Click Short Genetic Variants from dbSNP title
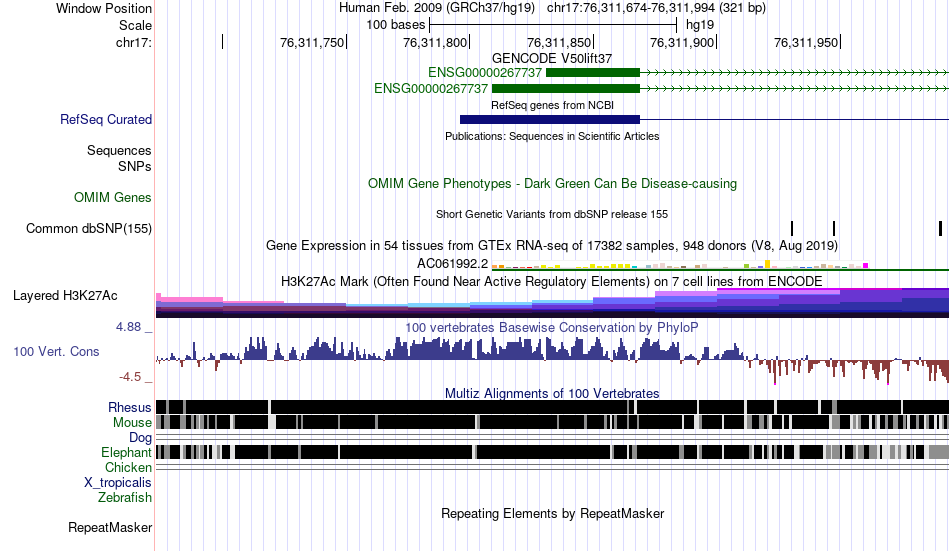The image size is (950, 551). 552,214
